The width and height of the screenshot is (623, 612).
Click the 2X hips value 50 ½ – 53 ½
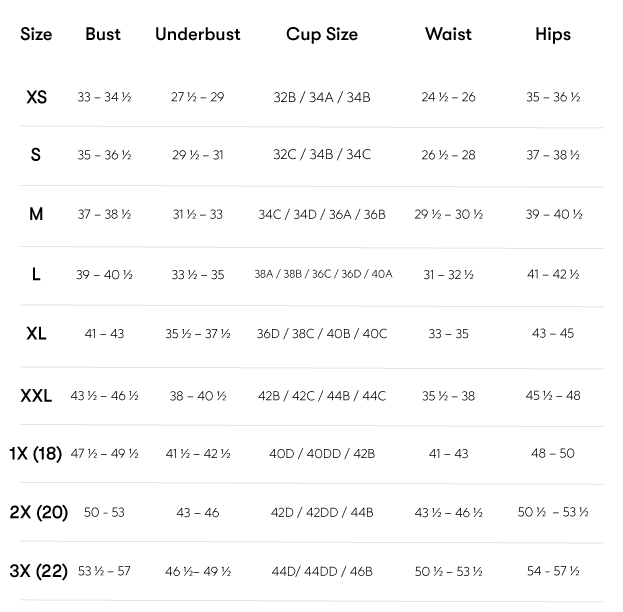point(553,513)
